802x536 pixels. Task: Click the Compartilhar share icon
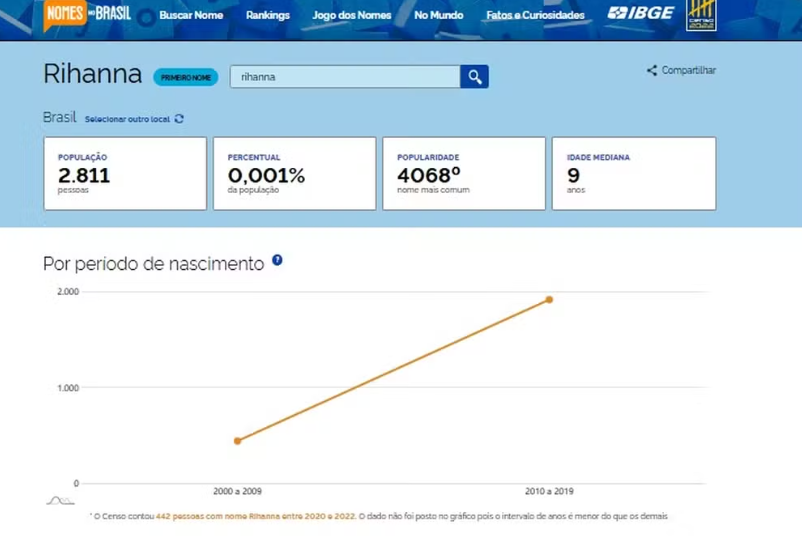652,71
